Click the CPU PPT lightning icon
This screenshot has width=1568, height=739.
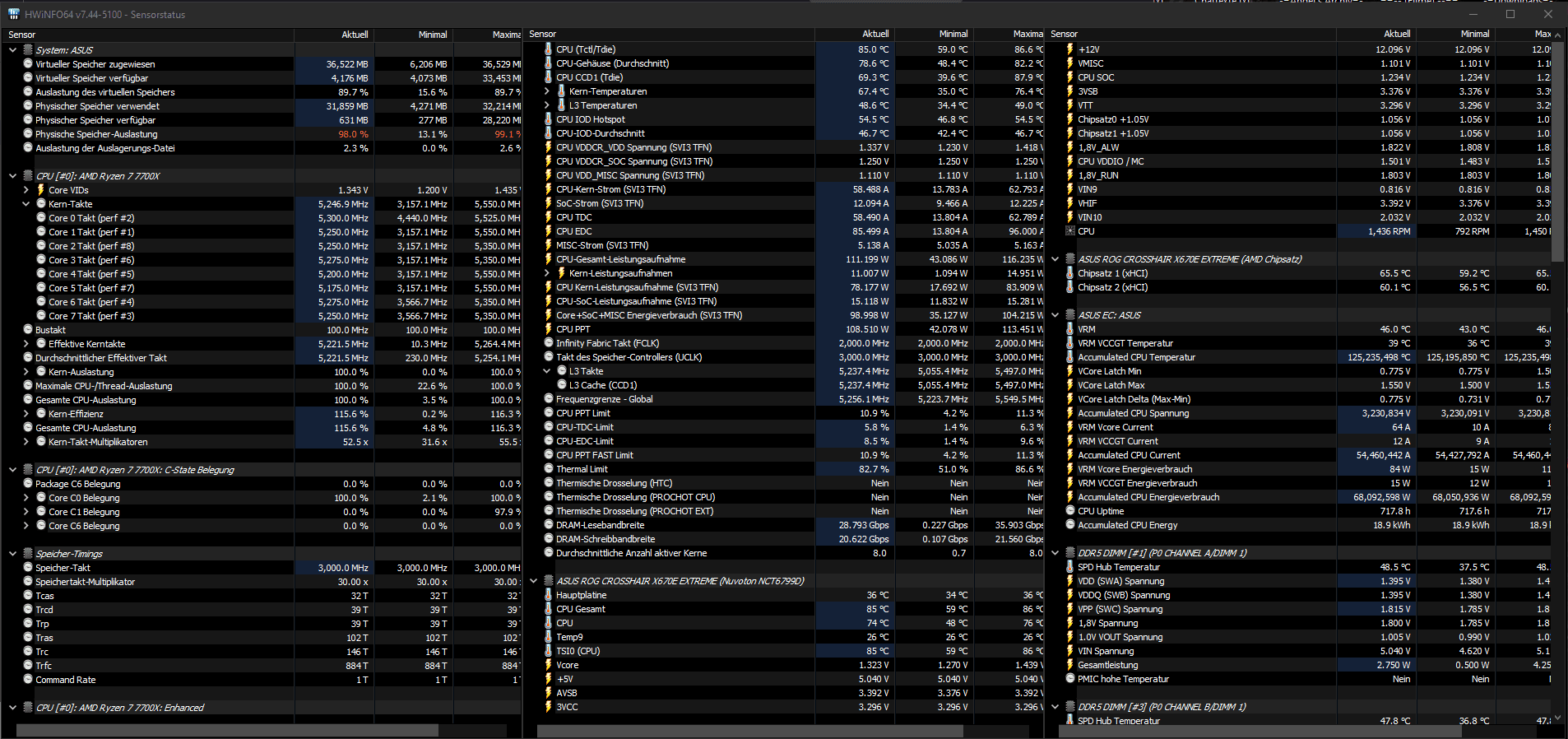click(x=549, y=329)
